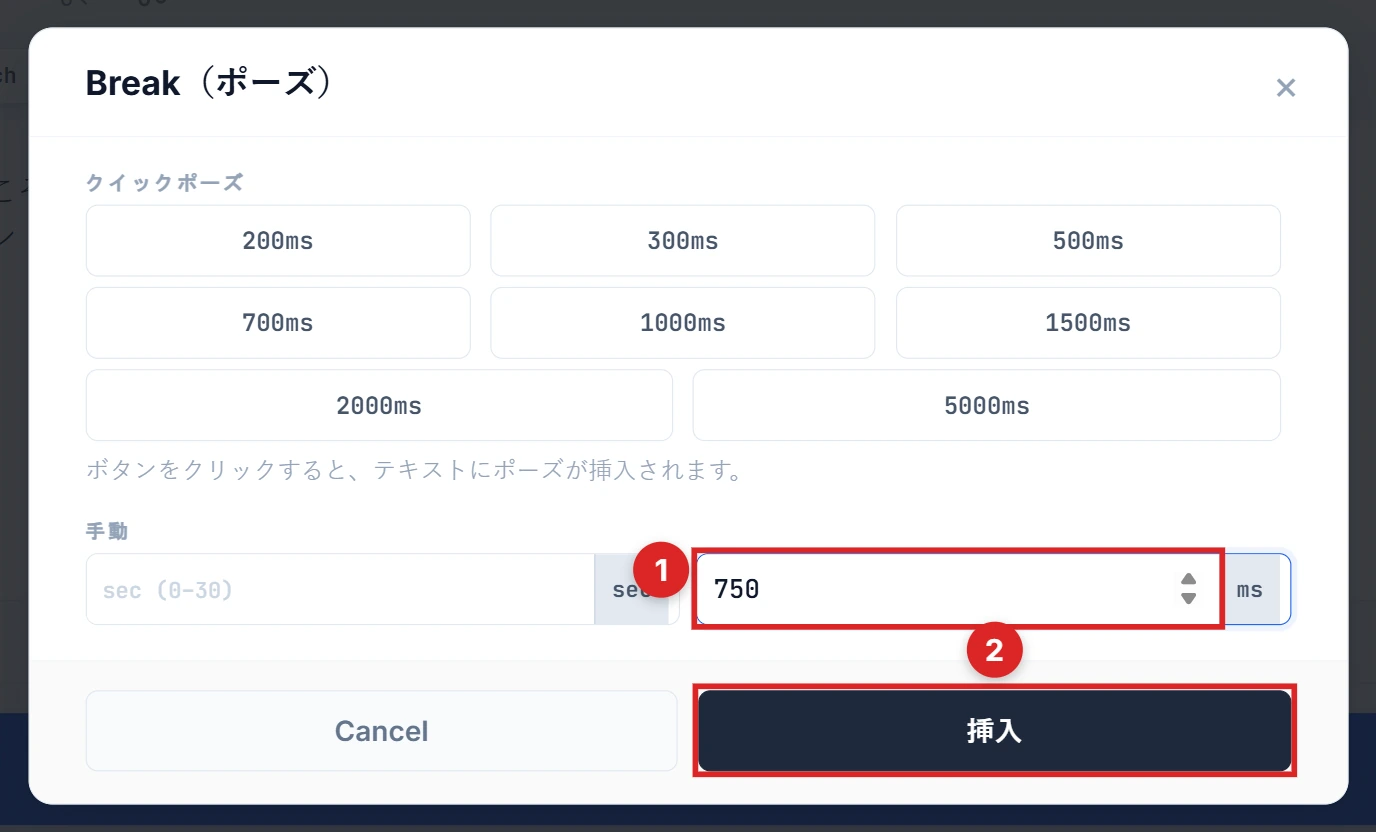This screenshot has height=832, width=1376.
Task: Insert a 1000ms quick pause
Action: pyautogui.click(x=683, y=322)
